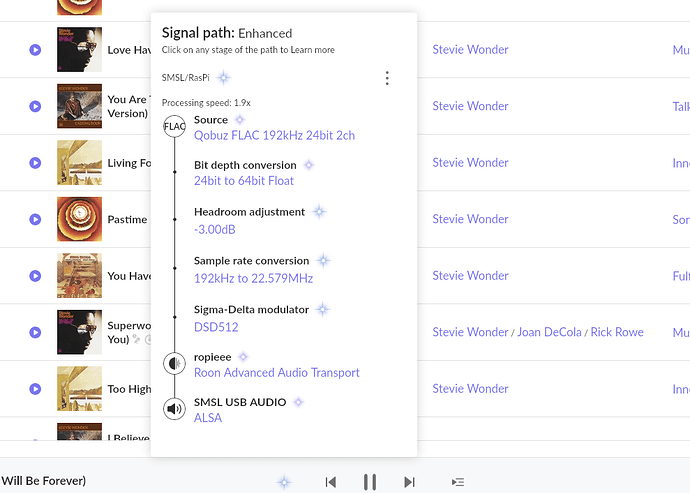Learn more about DSD512 stage
Image resolution: width=690 pixels, height=493 pixels.
coord(216,327)
